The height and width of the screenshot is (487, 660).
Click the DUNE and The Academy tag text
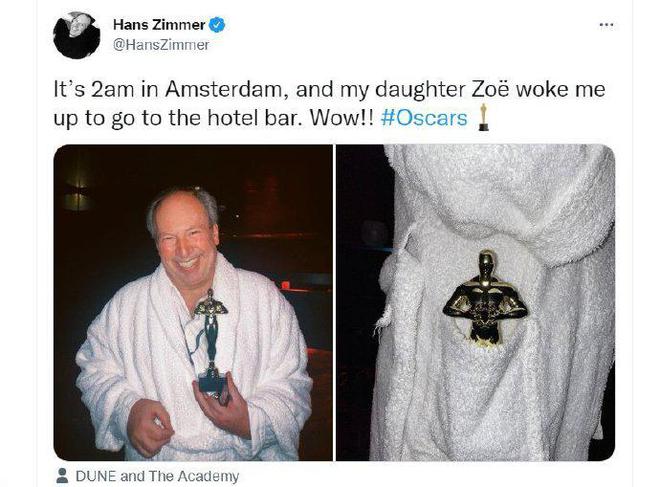coord(157,476)
